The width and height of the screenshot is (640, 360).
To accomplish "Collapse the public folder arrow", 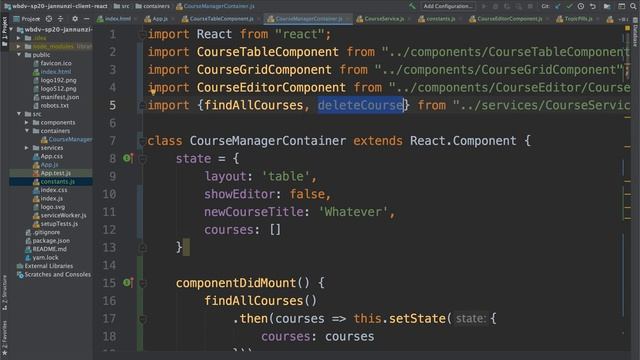I will [19, 55].
